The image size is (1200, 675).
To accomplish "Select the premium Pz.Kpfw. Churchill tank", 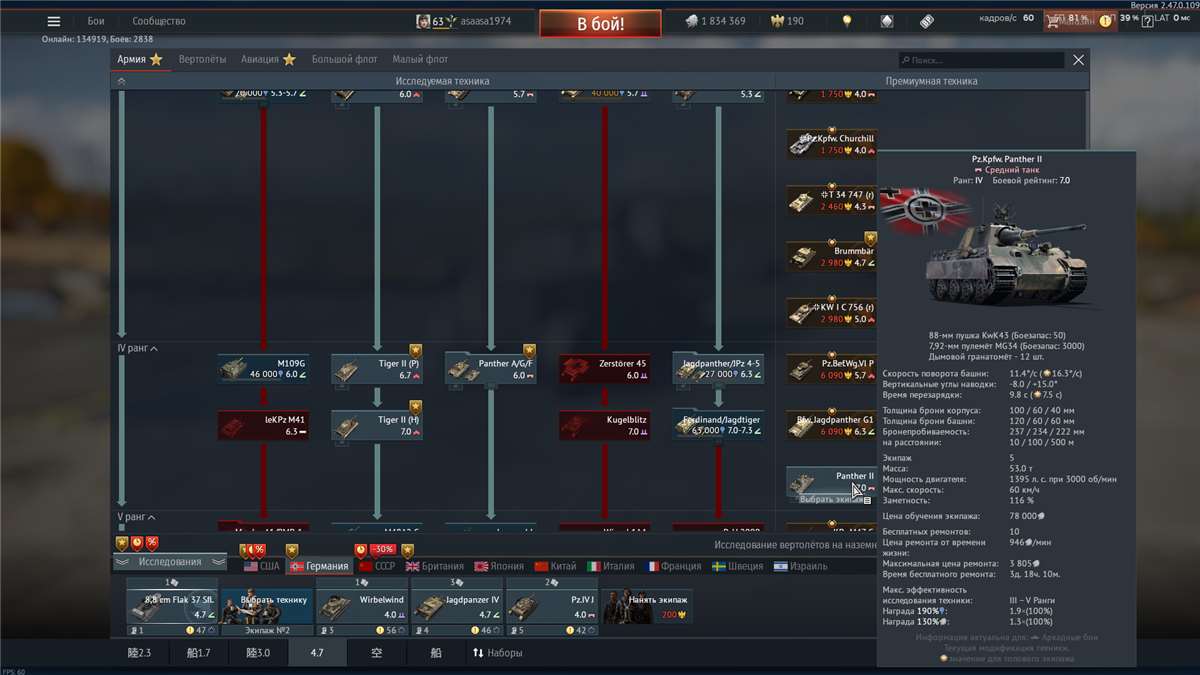I will click(831, 144).
